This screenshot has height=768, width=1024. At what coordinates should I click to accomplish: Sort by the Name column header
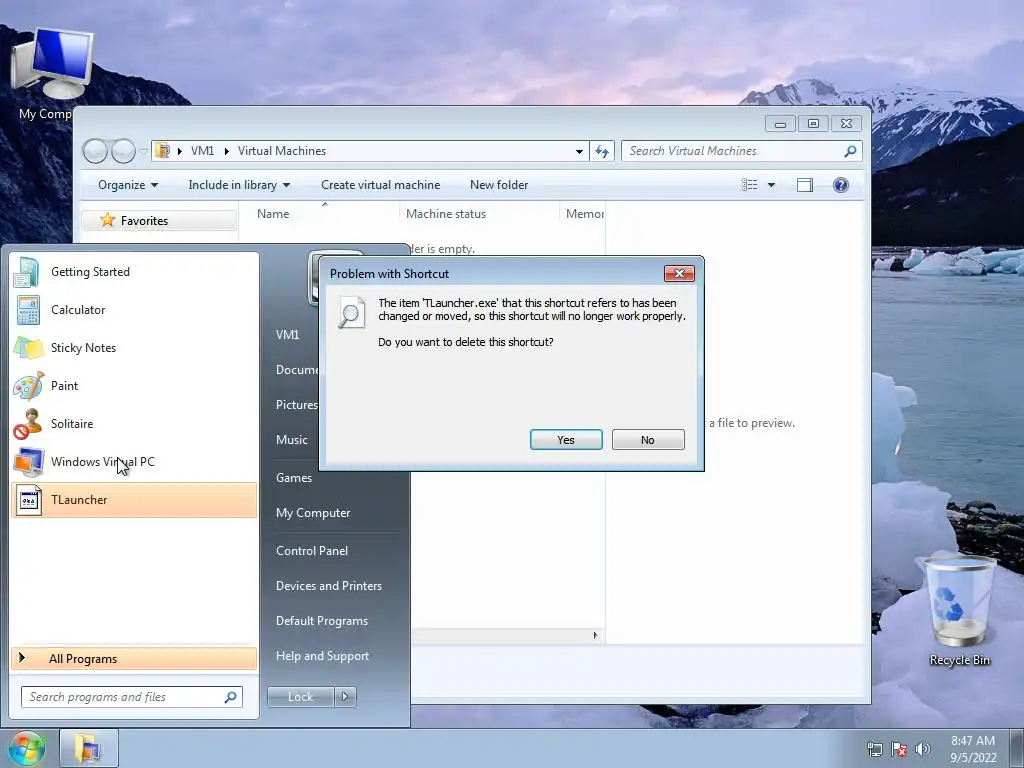[x=273, y=214]
